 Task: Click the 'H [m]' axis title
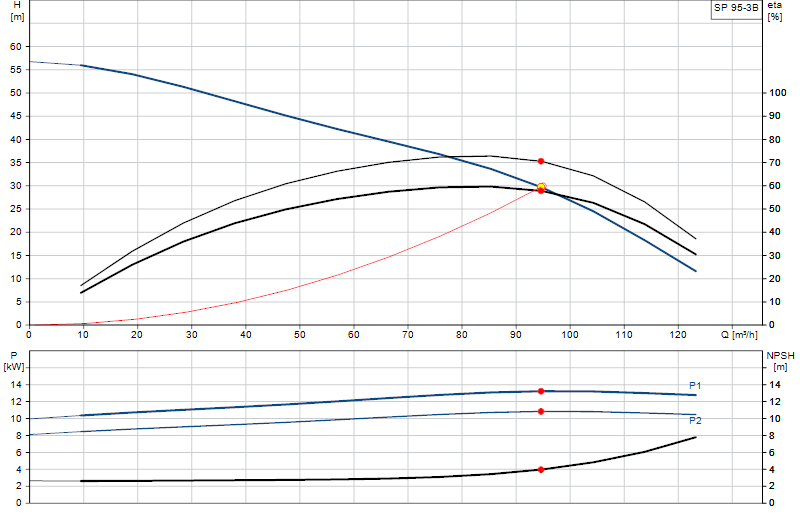coord(17,11)
